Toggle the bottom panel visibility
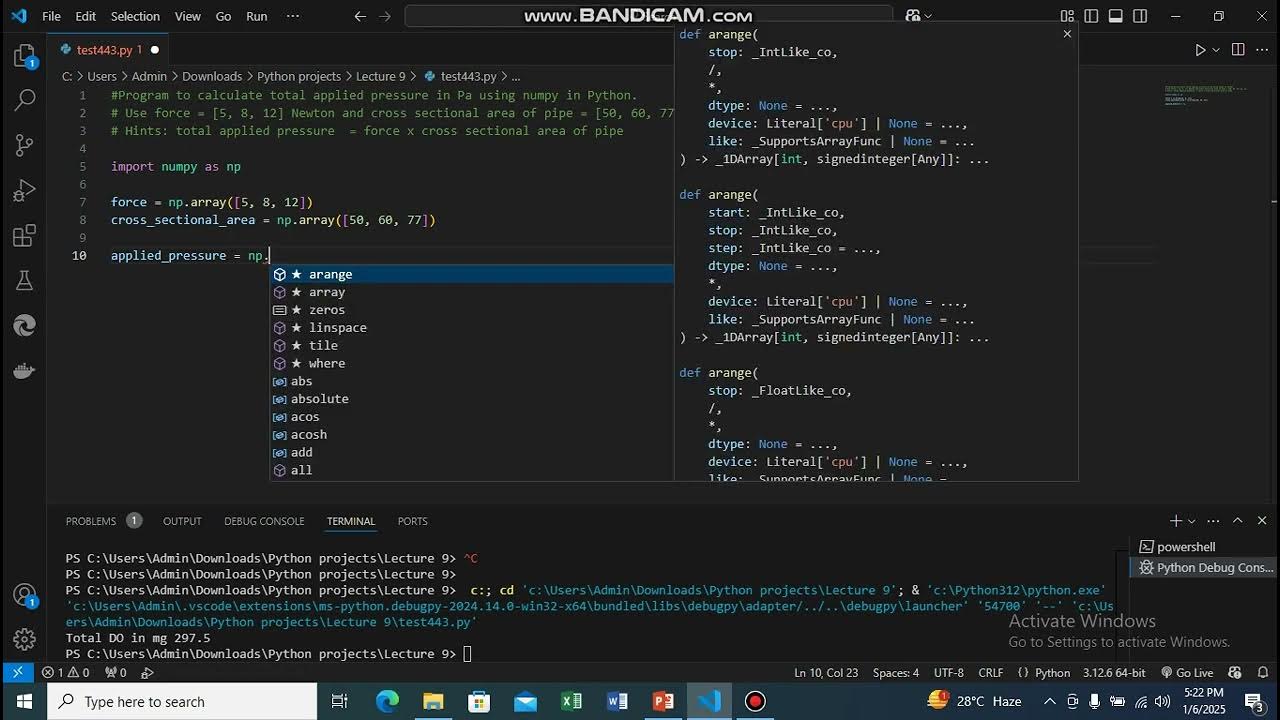This screenshot has height=720, width=1280. pos(1116,16)
